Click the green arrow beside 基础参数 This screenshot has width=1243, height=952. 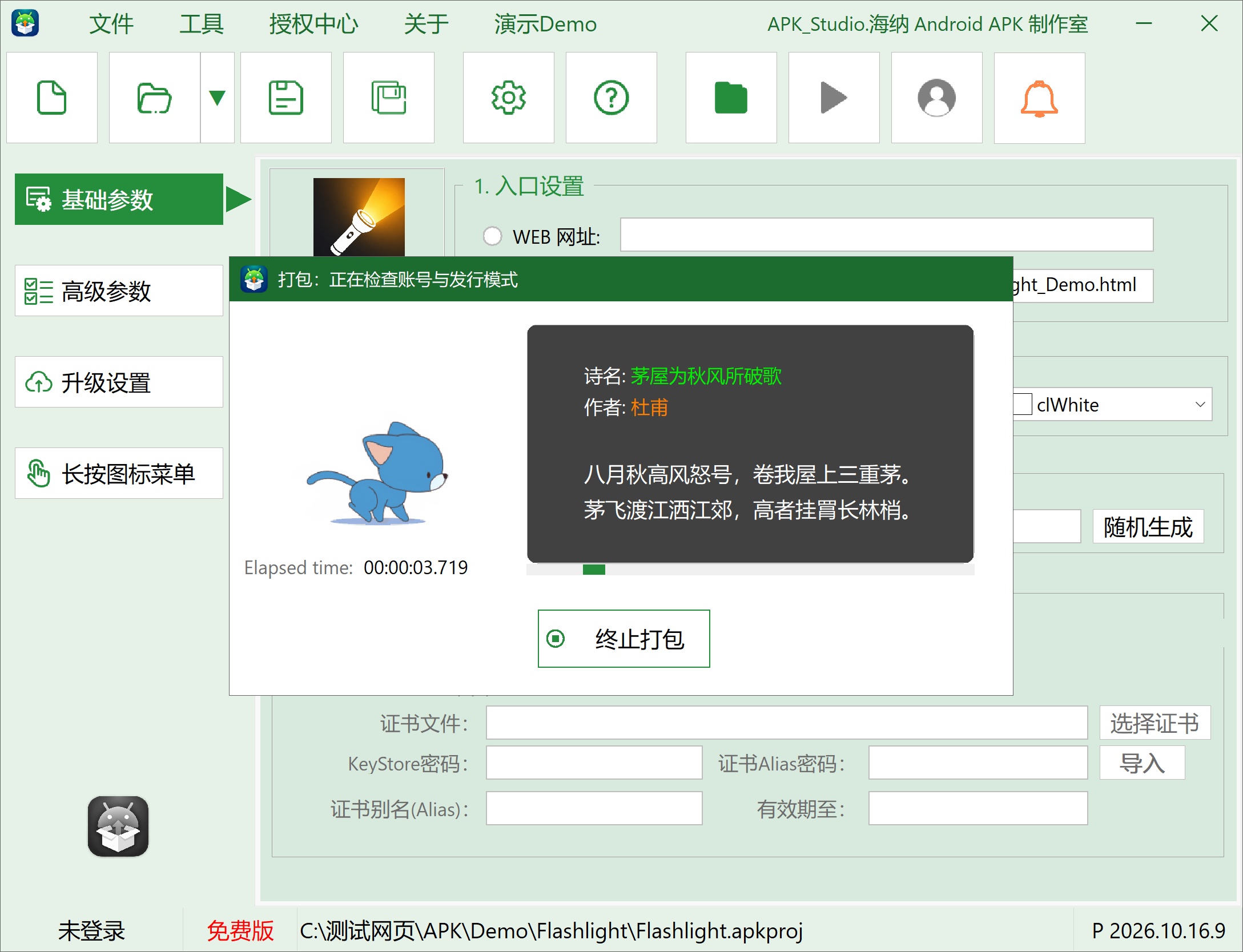coord(238,199)
